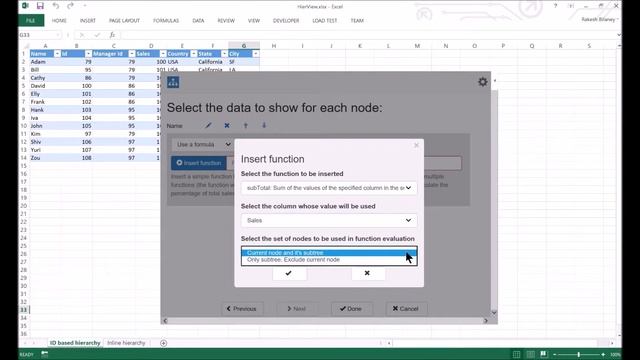
Task: Confirm Insert function with the checkmark button
Action: [289, 273]
